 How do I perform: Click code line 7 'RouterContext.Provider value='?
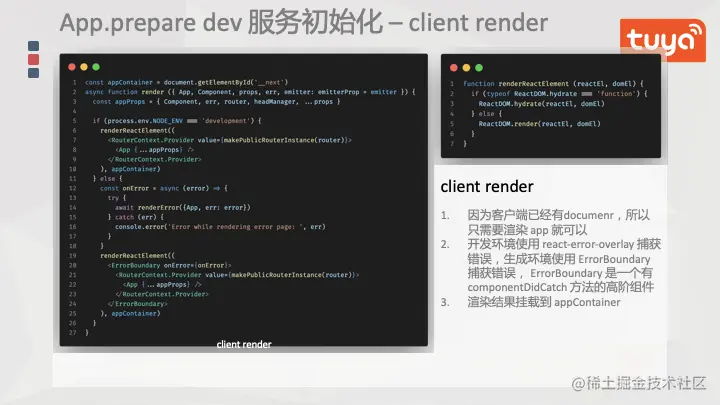[x=230, y=140]
